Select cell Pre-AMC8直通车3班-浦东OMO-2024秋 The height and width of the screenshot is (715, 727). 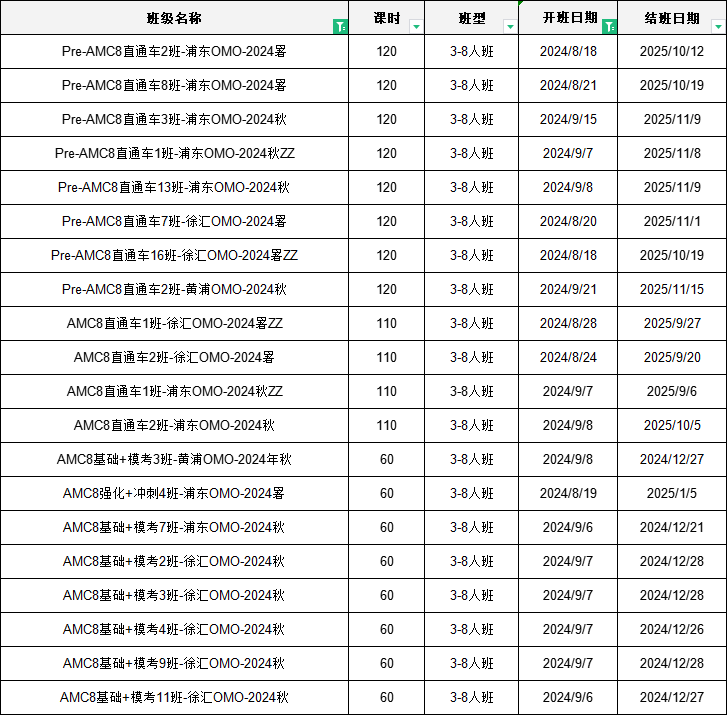(174, 120)
